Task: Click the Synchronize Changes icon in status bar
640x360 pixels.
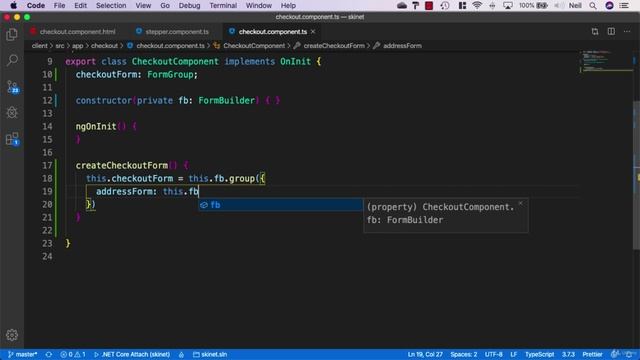Action: pyautogui.click(x=49, y=354)
